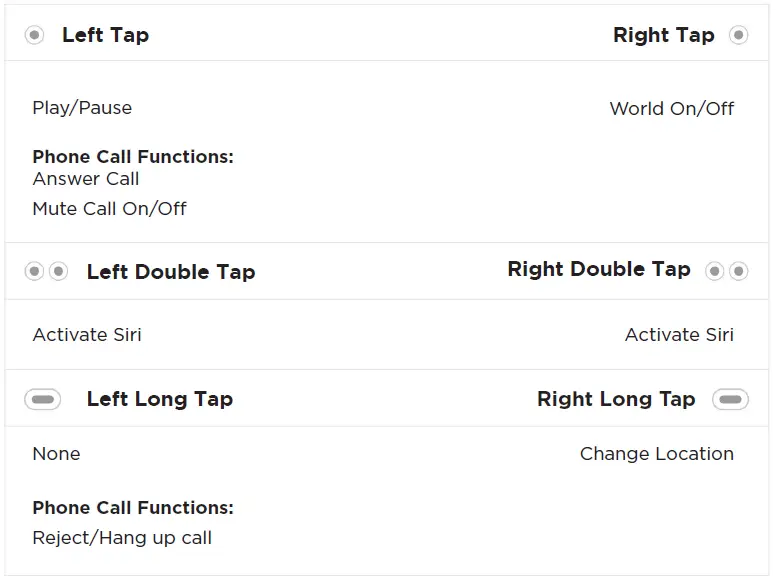The image size is (776, 581).
Task: Select the Right Tap header
Action: [x=663, y=35]
